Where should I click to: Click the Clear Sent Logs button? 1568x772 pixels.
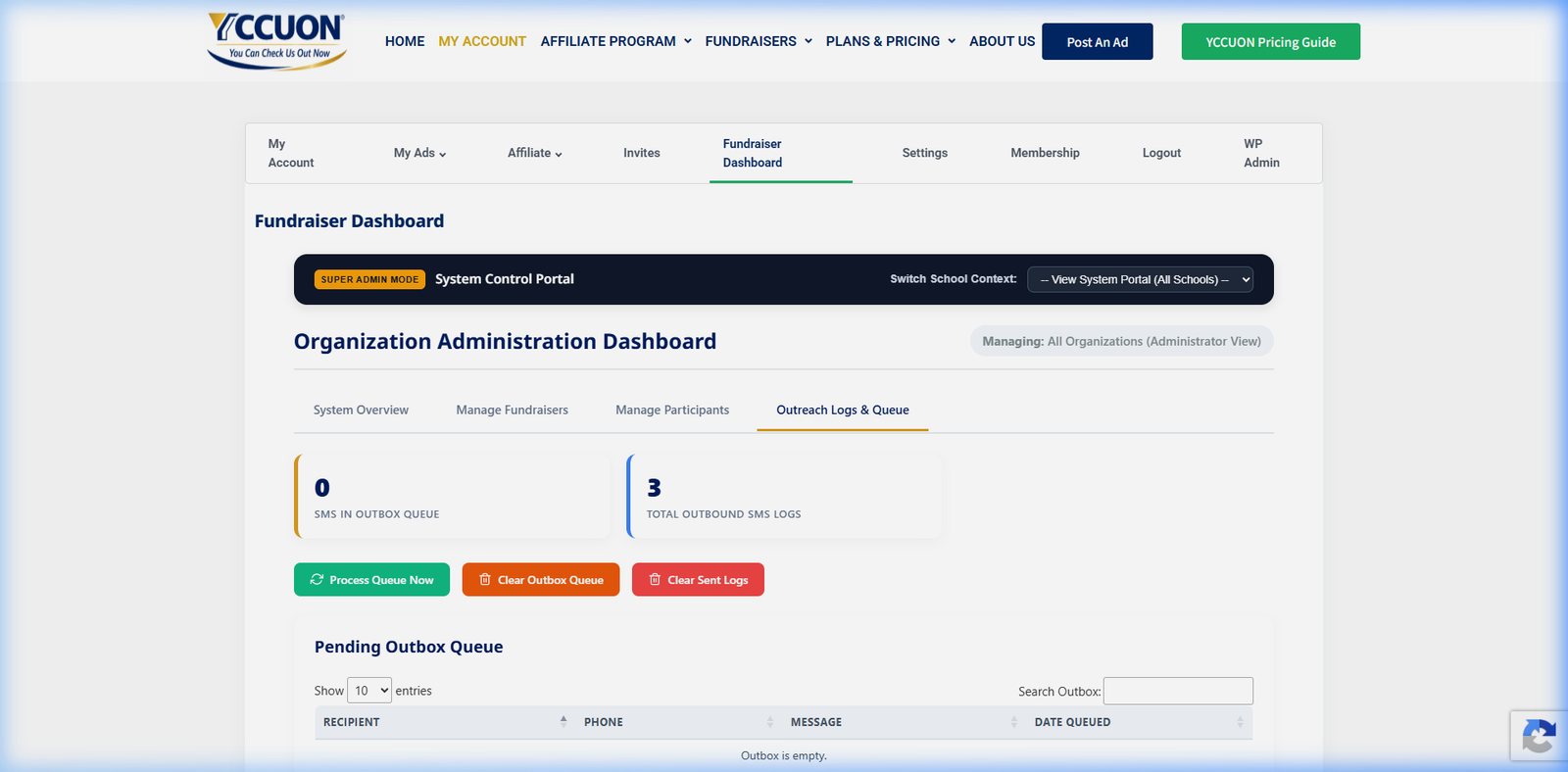pos(698,579)
